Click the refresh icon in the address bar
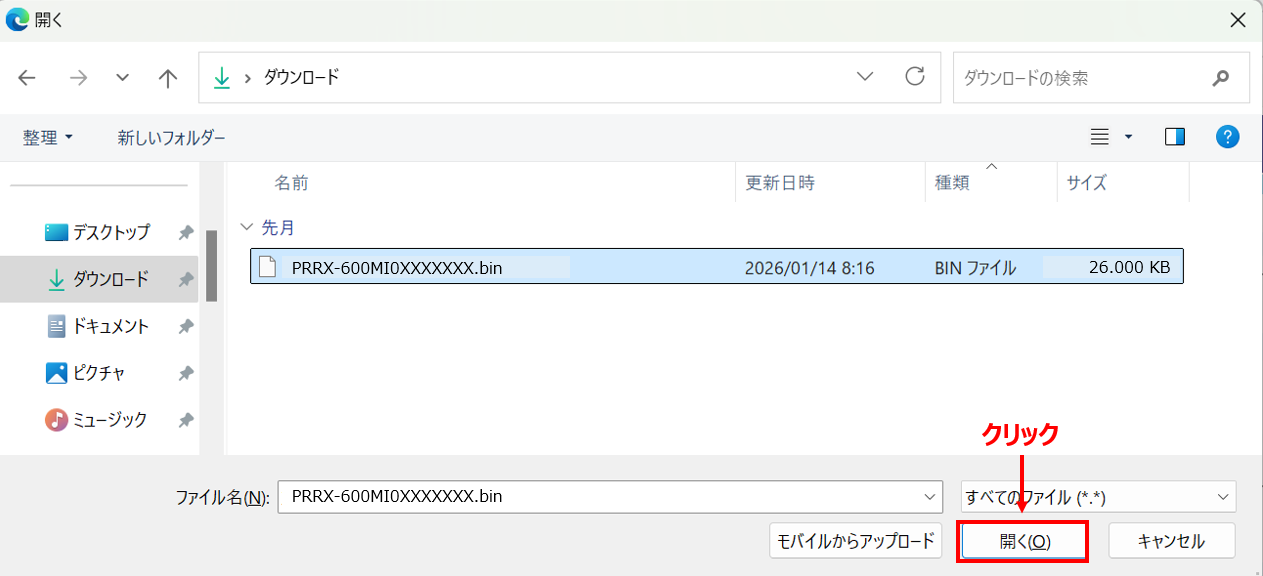The image size is (1263, 576). pyautogui.click(x=915, y=77)
